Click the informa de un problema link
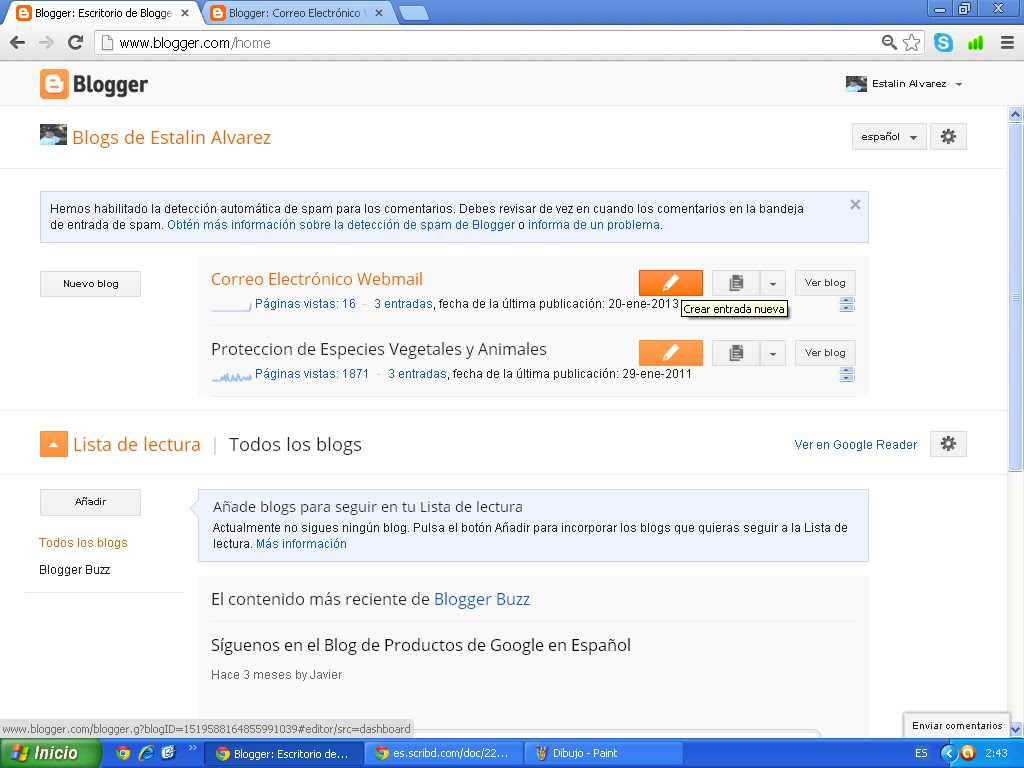The image size is (1024, 768). [594, 225]
